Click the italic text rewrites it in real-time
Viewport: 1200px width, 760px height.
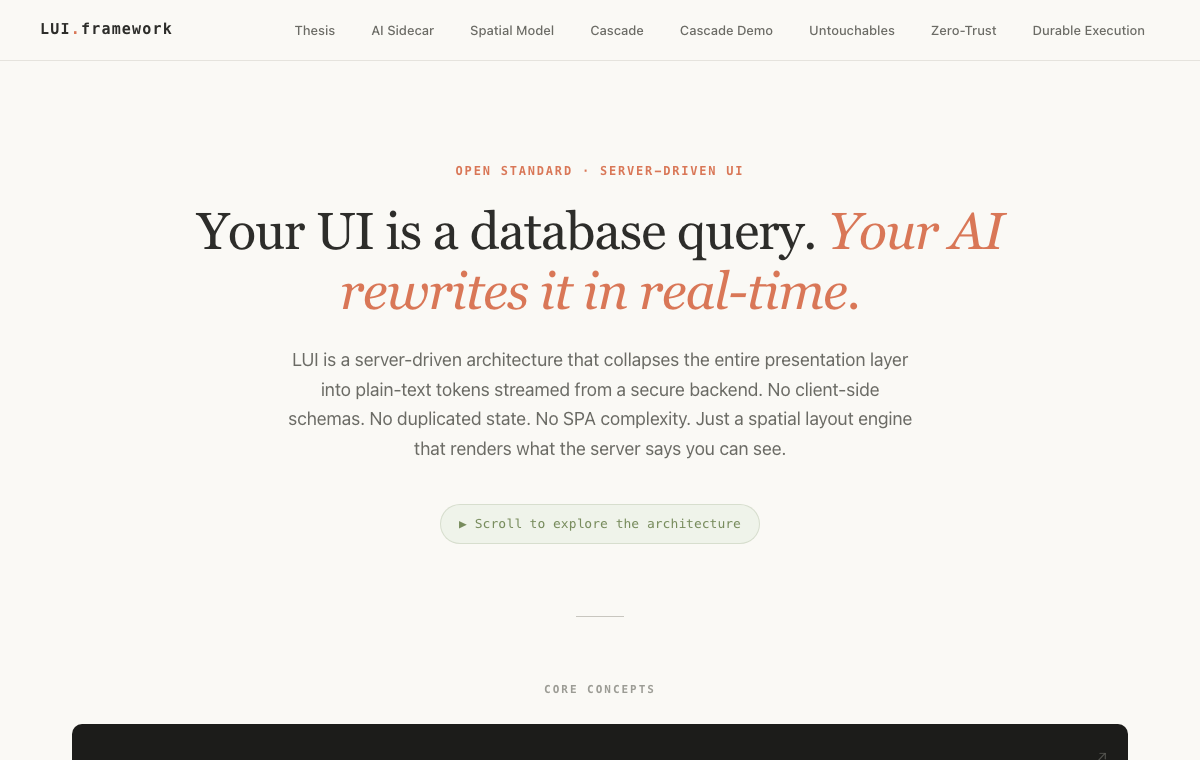tap(600, 292)
